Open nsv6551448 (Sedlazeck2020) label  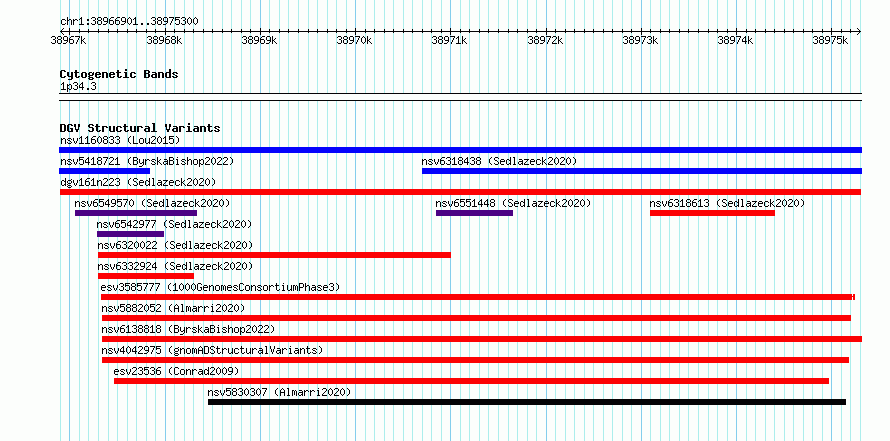pyautogui.click(x=513, y=203)
